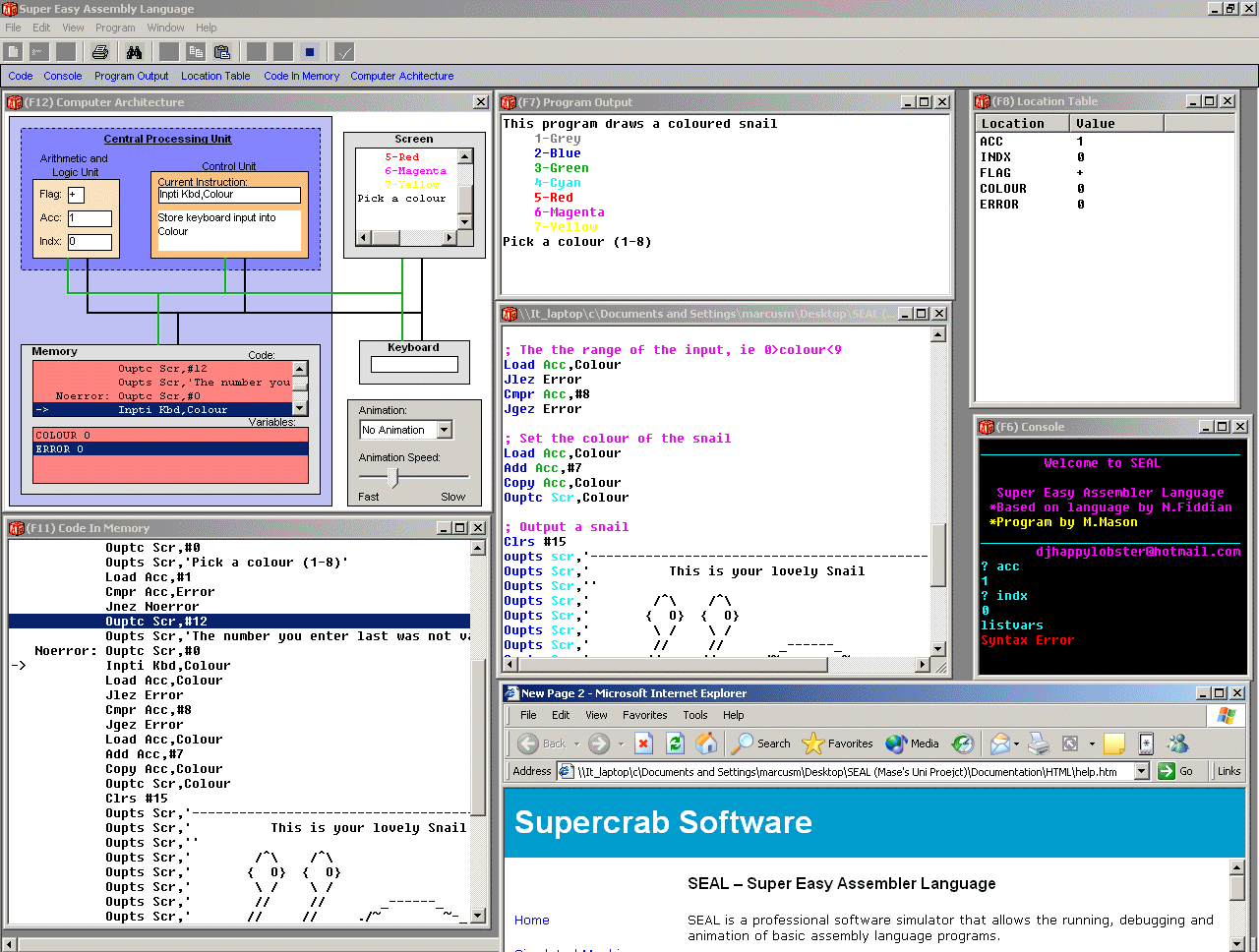1259x952 pixels.
Task: Open Media panel in Internet Explorer
Action: pos(913,744)
